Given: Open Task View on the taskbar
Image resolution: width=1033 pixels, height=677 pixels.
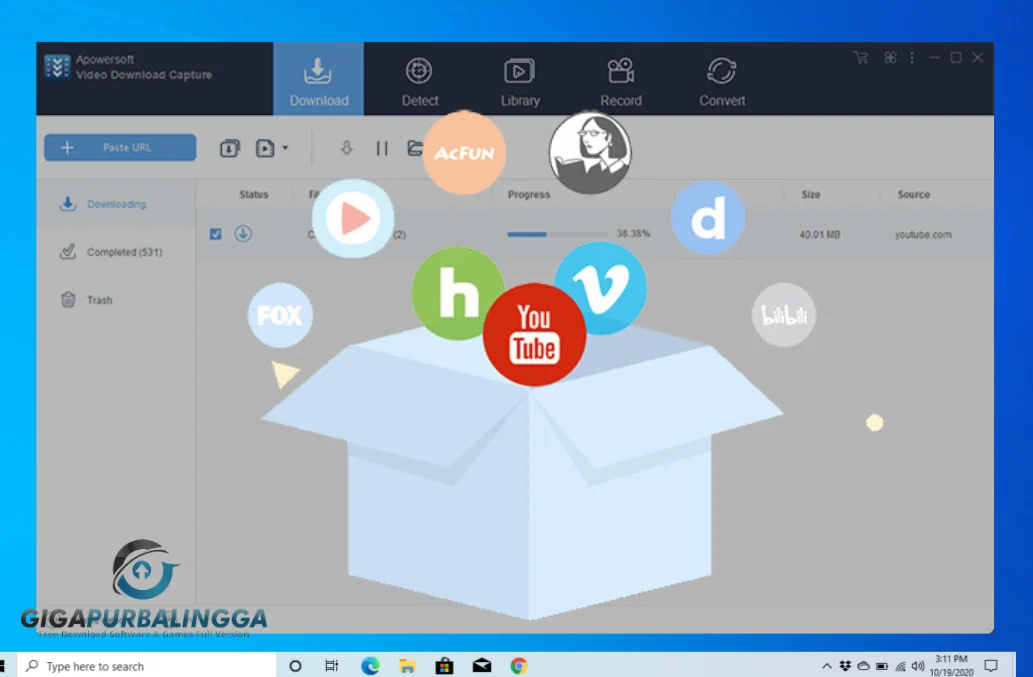Looking at the screenshot, I should pos(331,666).
